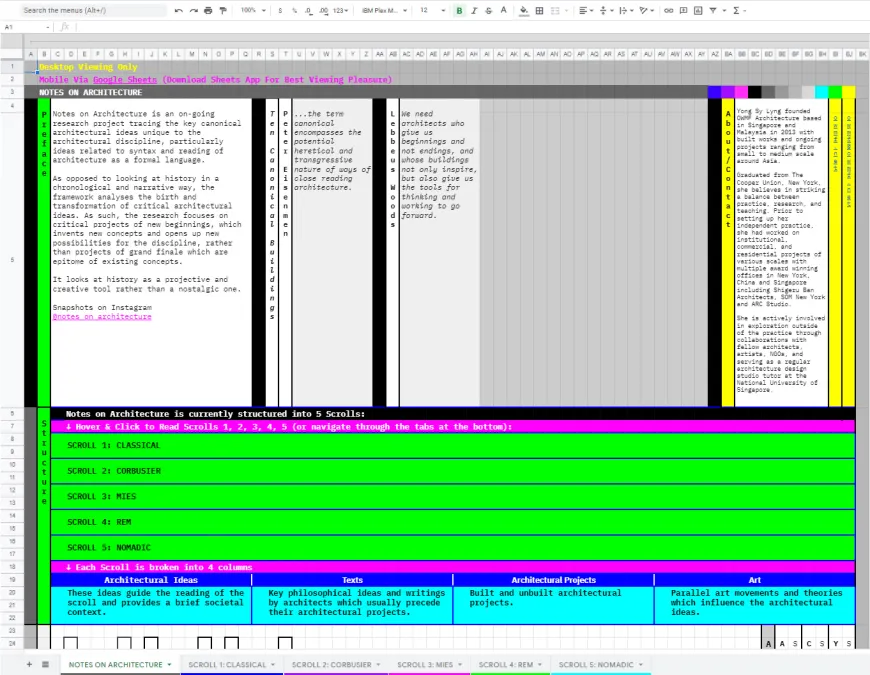Switch to SCROLL 5: NOMADIC tab
The height and width of the screenshot is (675, 870).
click(x=596, y=664)
